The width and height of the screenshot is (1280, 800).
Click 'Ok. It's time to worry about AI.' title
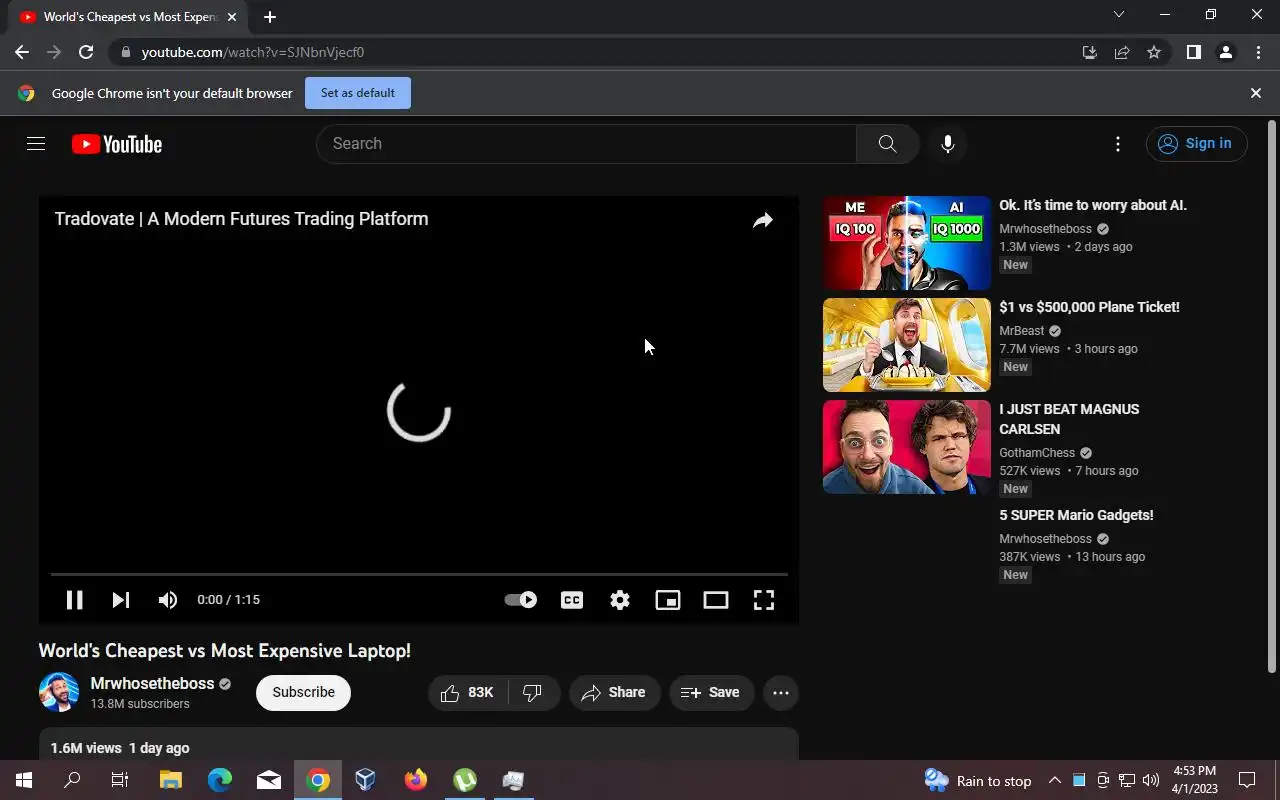coord(1093,205)
